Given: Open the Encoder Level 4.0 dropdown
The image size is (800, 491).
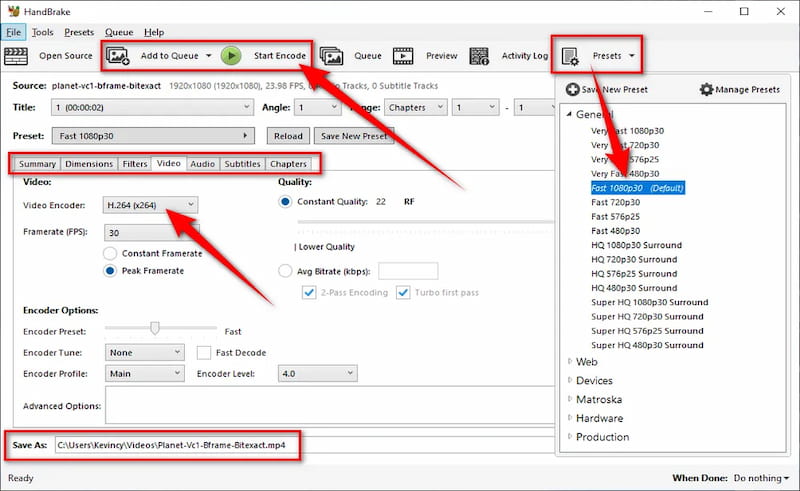Looking at the screenshot, I should 317,374.
